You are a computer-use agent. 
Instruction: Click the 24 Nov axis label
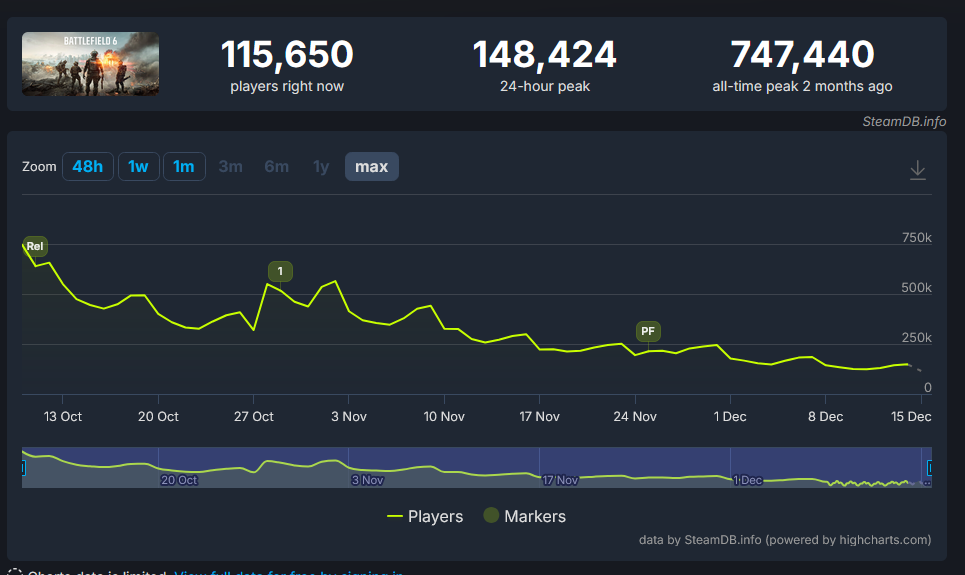coord(635,416)
